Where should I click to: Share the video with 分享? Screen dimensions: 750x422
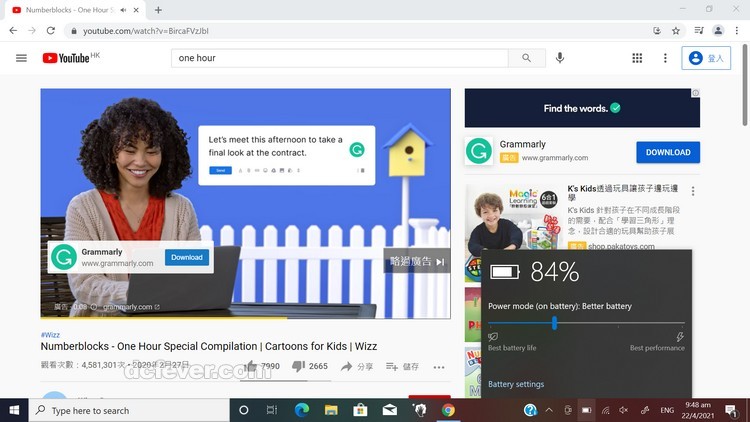pyautogui.click(x=357, y=366)
